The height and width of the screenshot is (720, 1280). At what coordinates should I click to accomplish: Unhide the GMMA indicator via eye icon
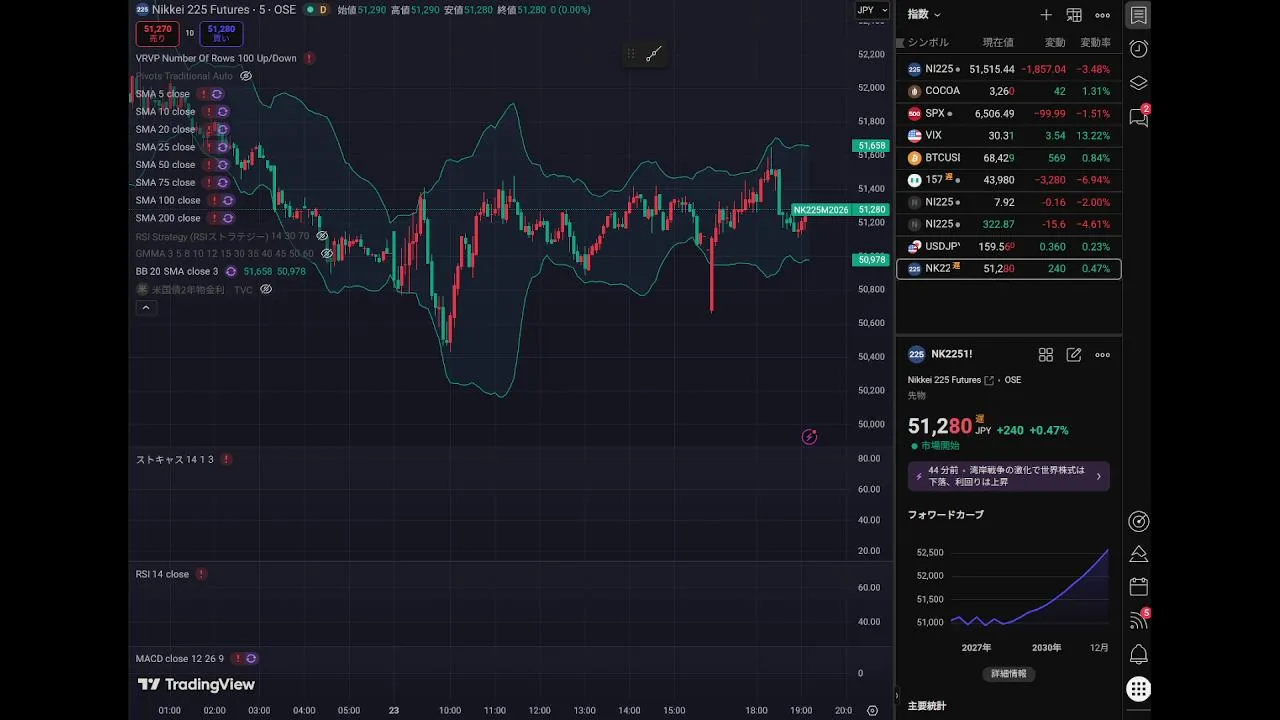pos(326,254)
